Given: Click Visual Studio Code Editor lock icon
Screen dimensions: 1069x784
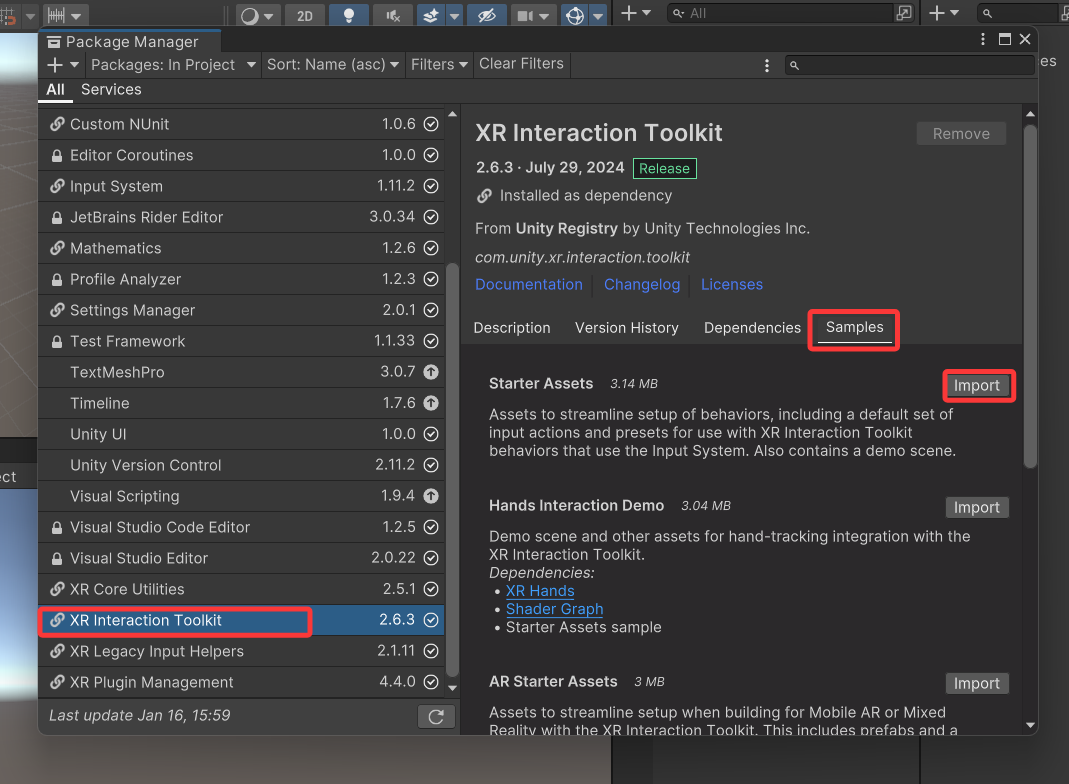Looking at the screenshot, I should 57,528.
